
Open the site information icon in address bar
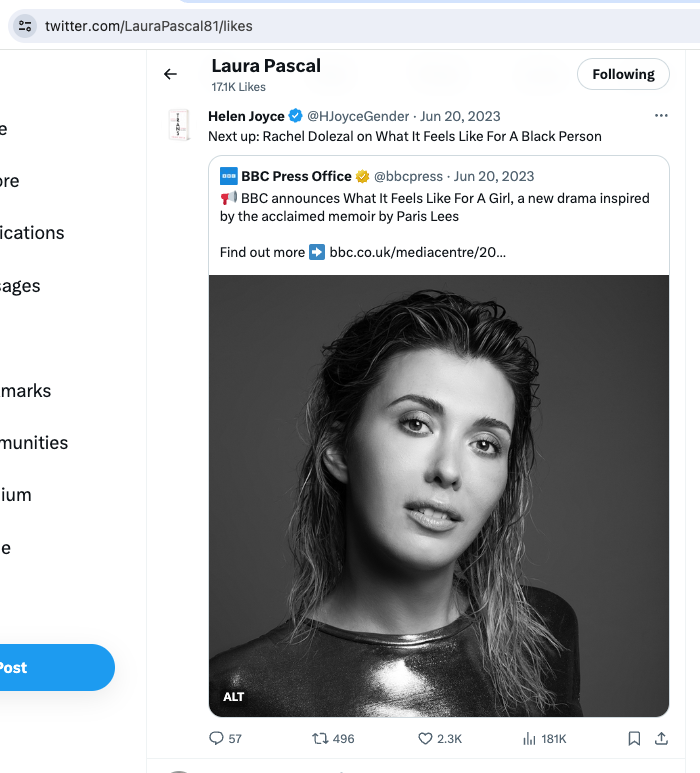tap(25, 26)
